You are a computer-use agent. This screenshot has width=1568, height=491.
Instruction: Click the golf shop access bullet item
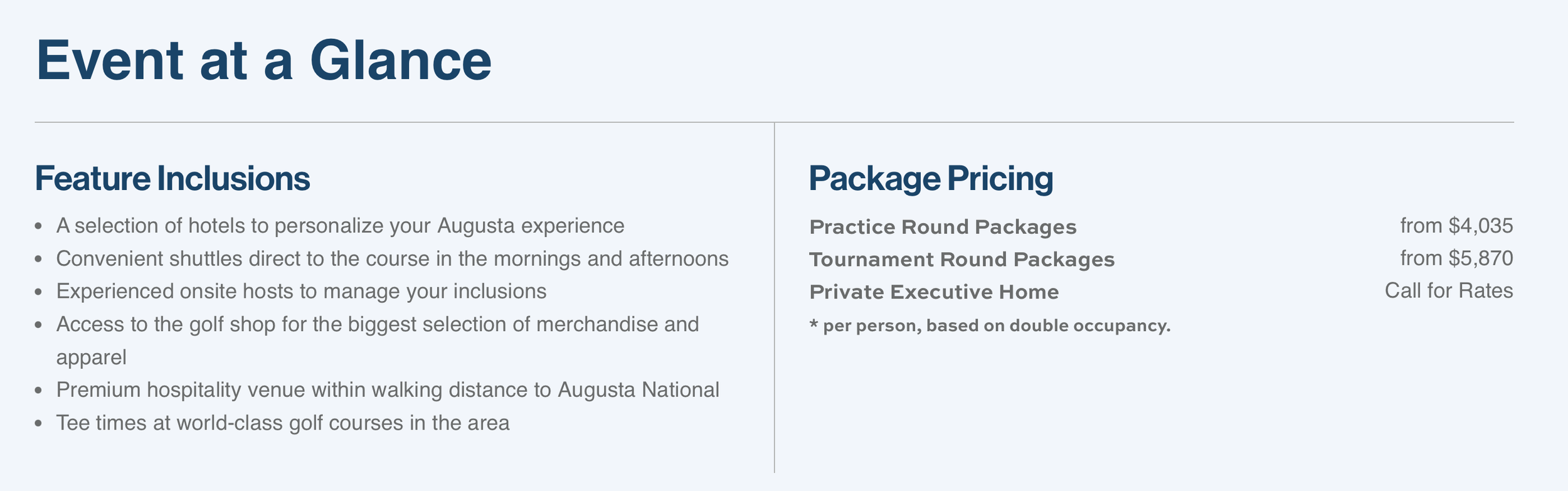click(x=378, y=341)
